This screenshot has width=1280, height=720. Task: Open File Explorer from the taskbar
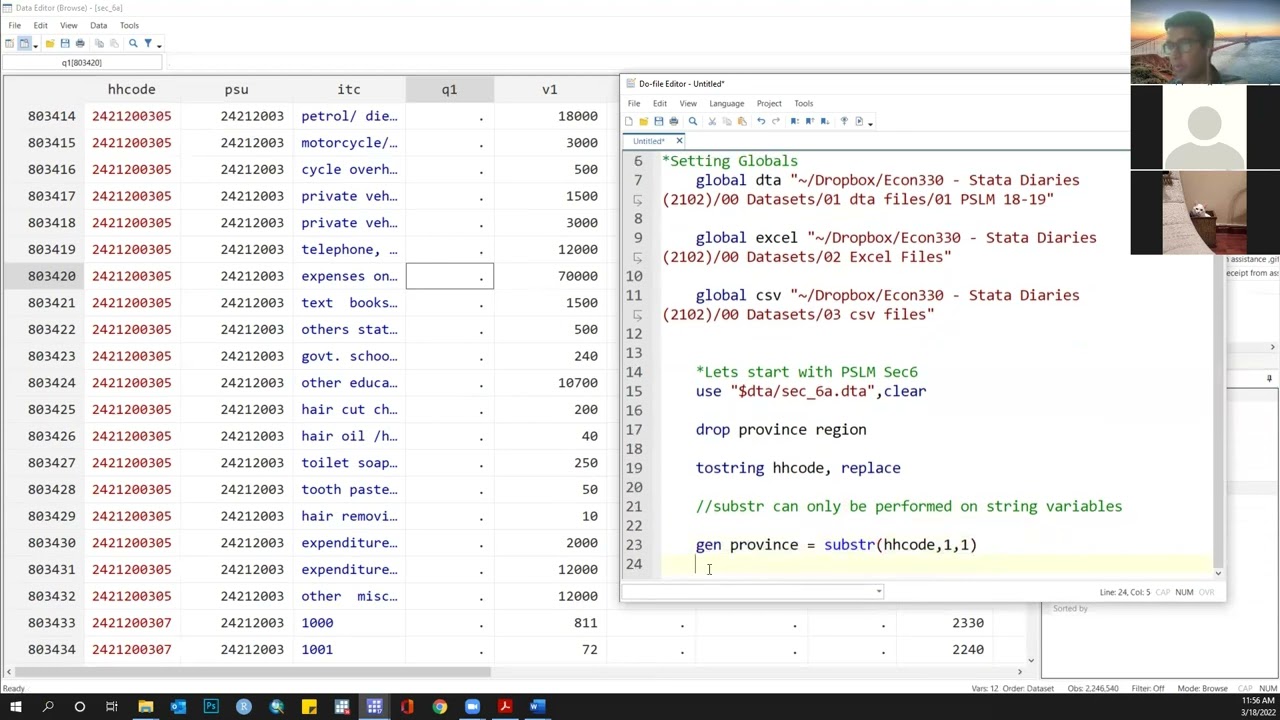click(145, 707)
